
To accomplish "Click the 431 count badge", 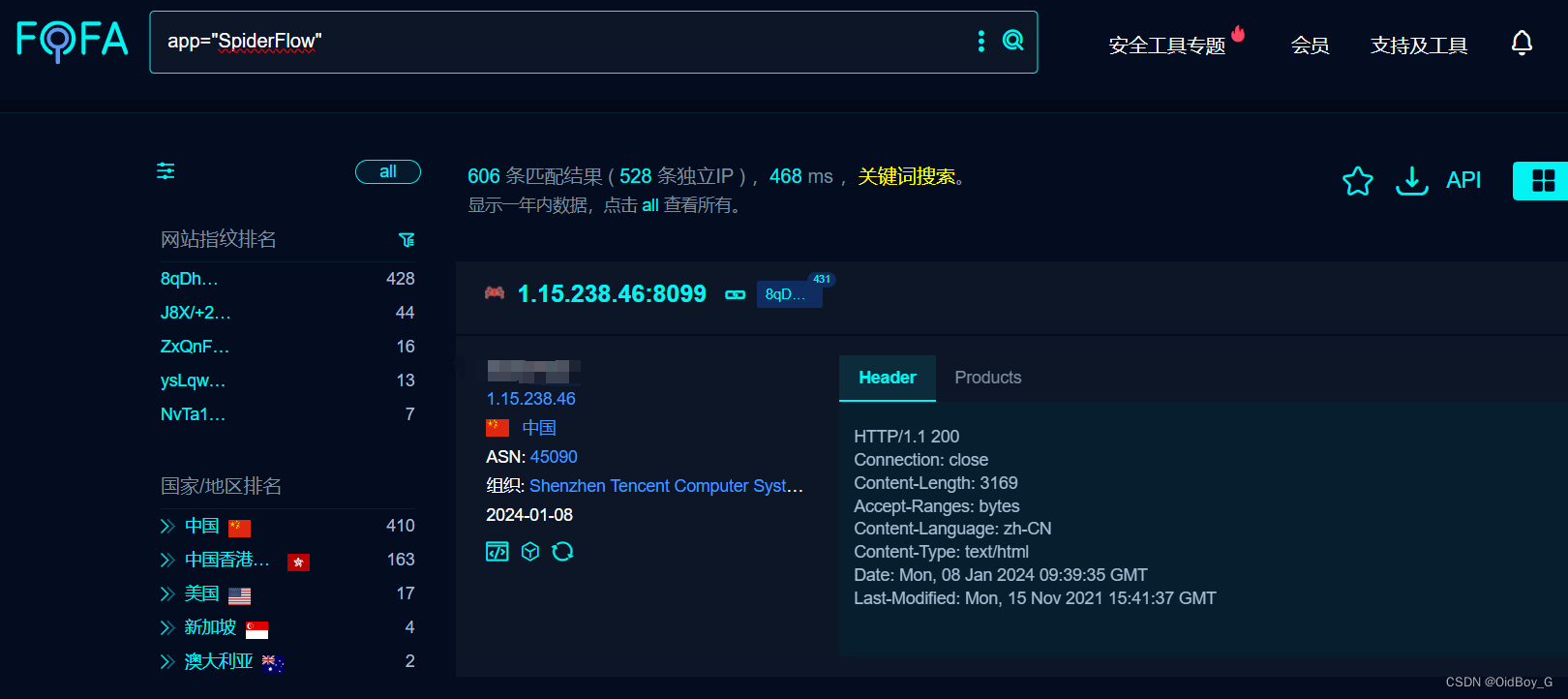I will pyautogui.click(x=822, y=279).
